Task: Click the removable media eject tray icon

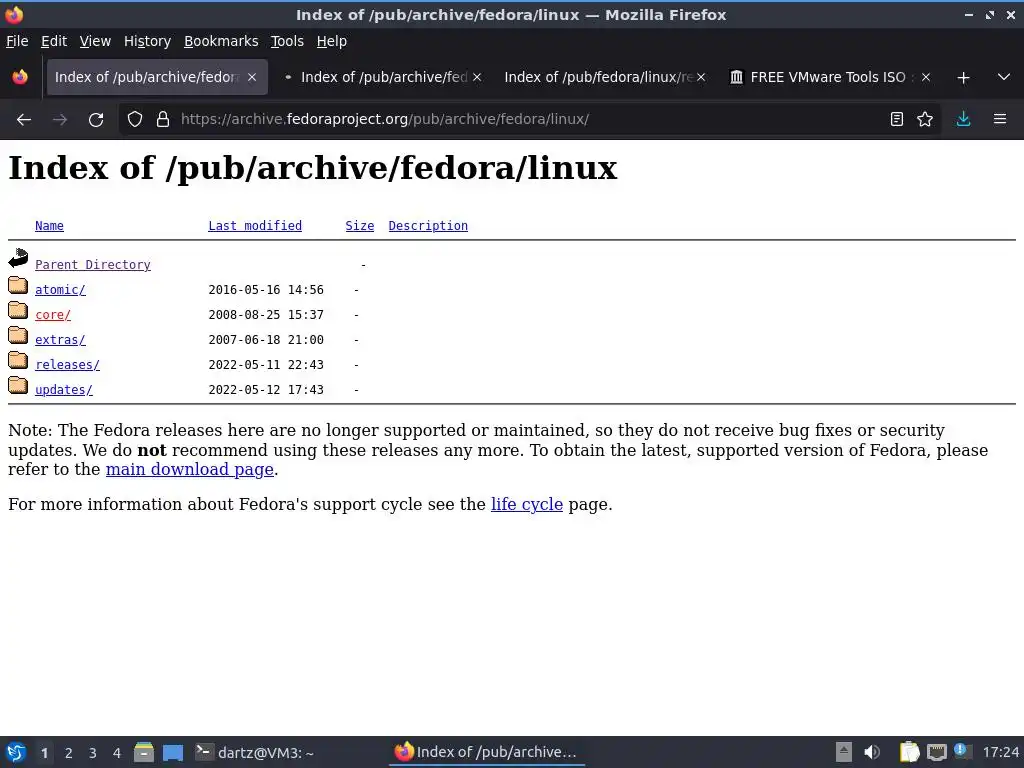Action: 844,752
